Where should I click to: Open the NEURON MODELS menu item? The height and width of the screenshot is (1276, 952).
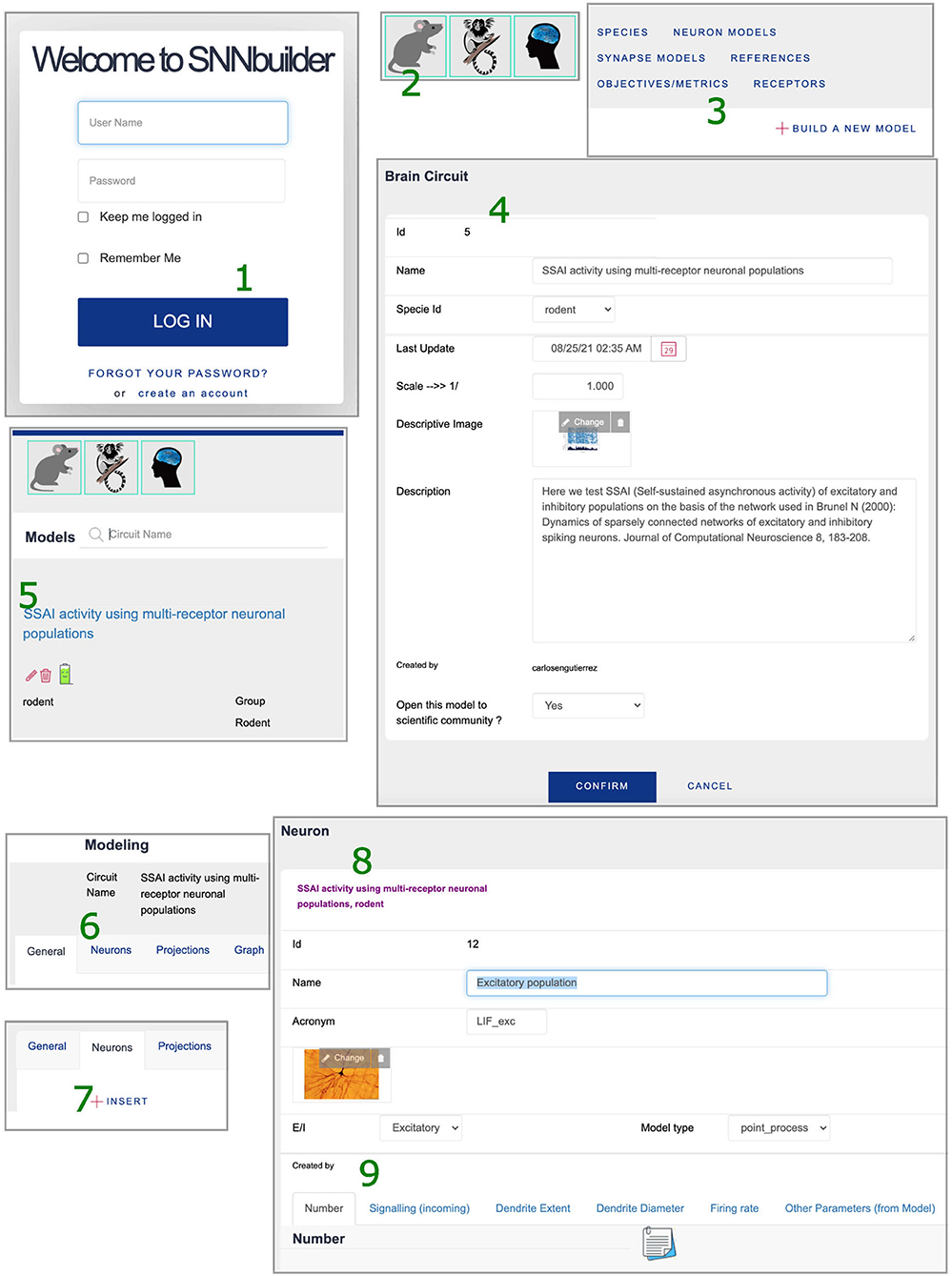tap(724, 32)
